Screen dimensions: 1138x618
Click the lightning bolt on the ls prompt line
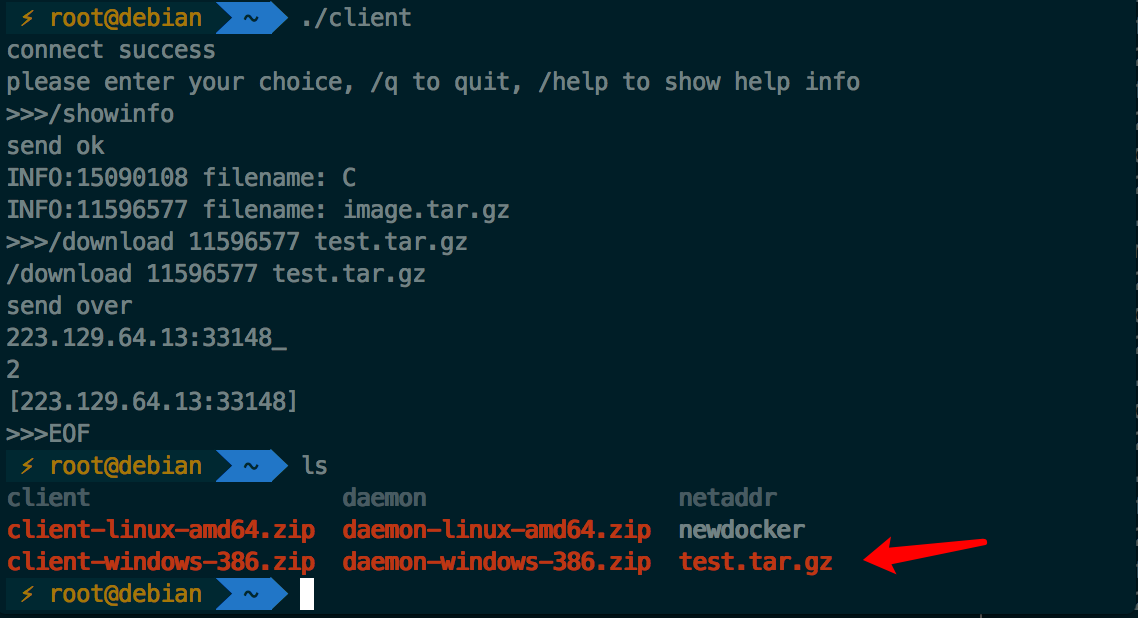point(28,466)
